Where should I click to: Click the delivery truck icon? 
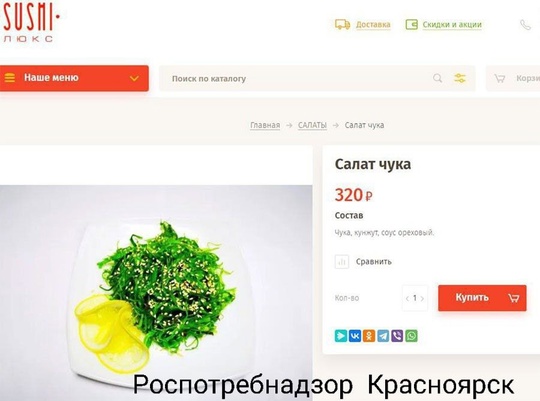(x=342, y=24)
